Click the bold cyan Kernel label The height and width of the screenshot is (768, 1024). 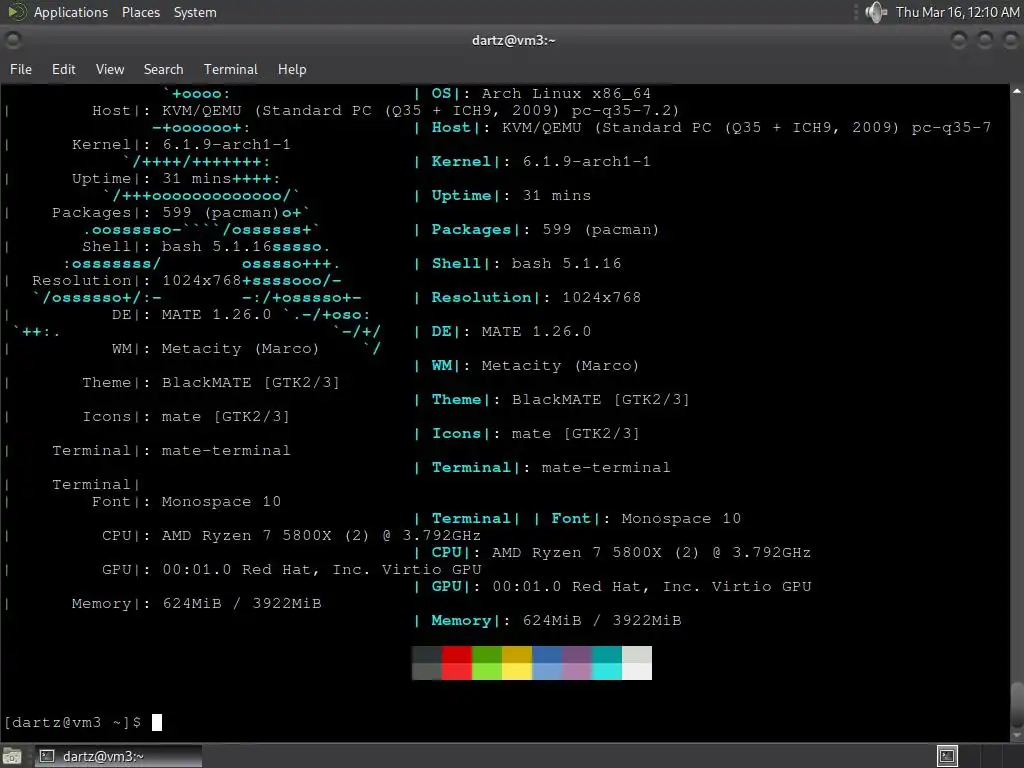point(461,161)
